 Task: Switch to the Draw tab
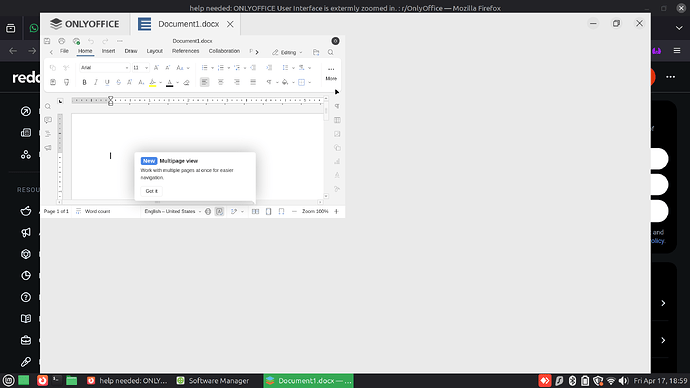(x=131, y=51)
